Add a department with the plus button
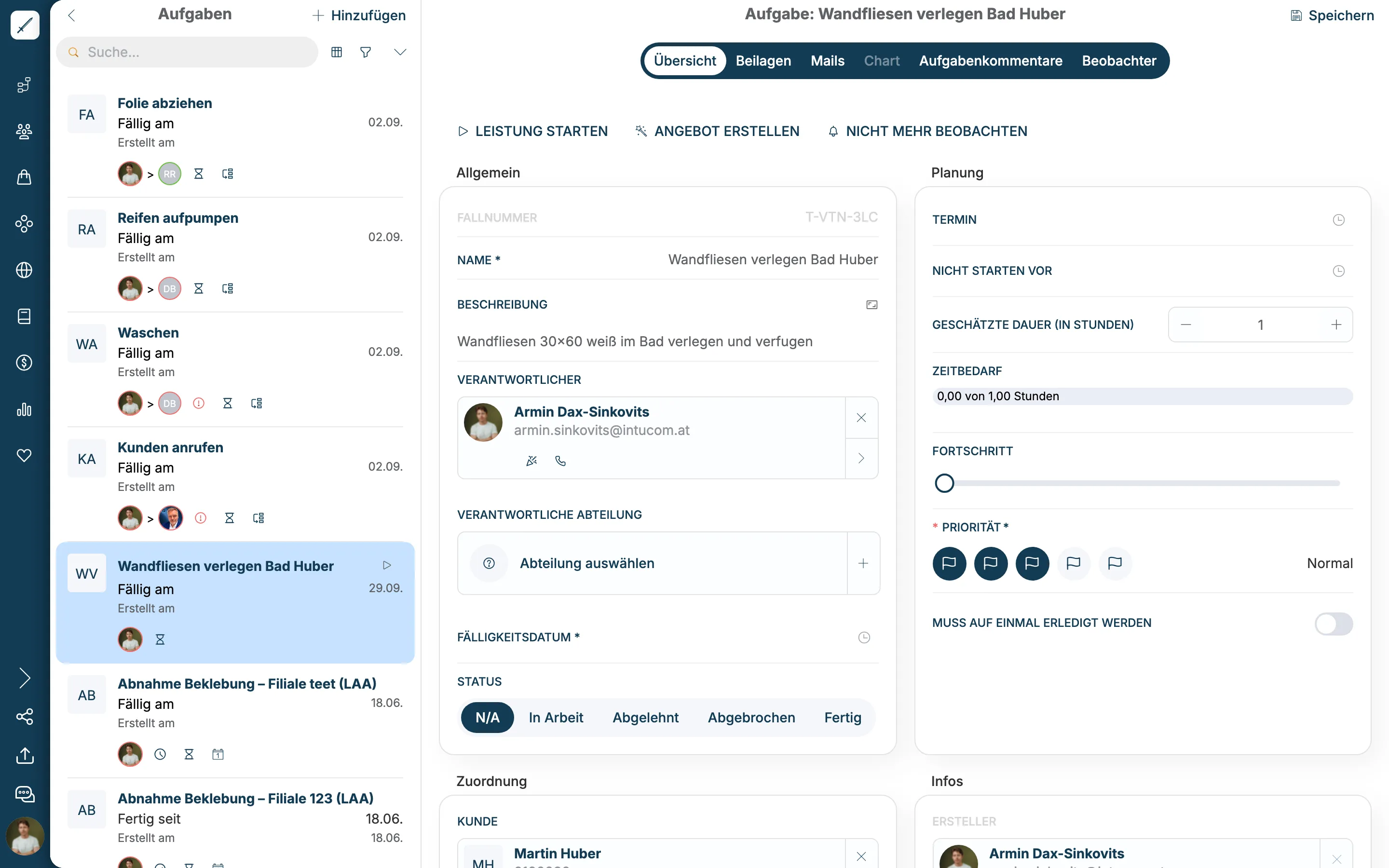Image resolution: width=1389 pixels, height=868 pixels. tap(863, 563)
